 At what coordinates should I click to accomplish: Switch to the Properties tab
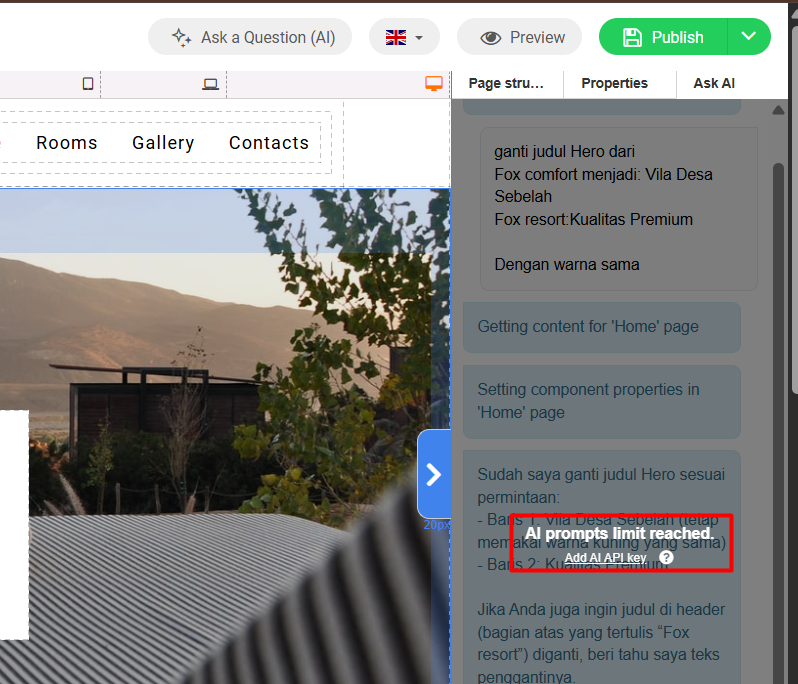614,83
